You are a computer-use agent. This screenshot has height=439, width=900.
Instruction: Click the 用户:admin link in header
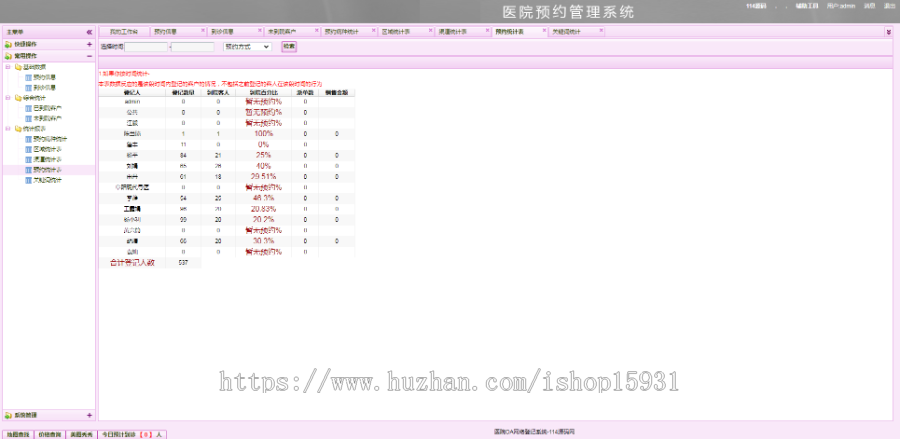(x=841, y=6)
